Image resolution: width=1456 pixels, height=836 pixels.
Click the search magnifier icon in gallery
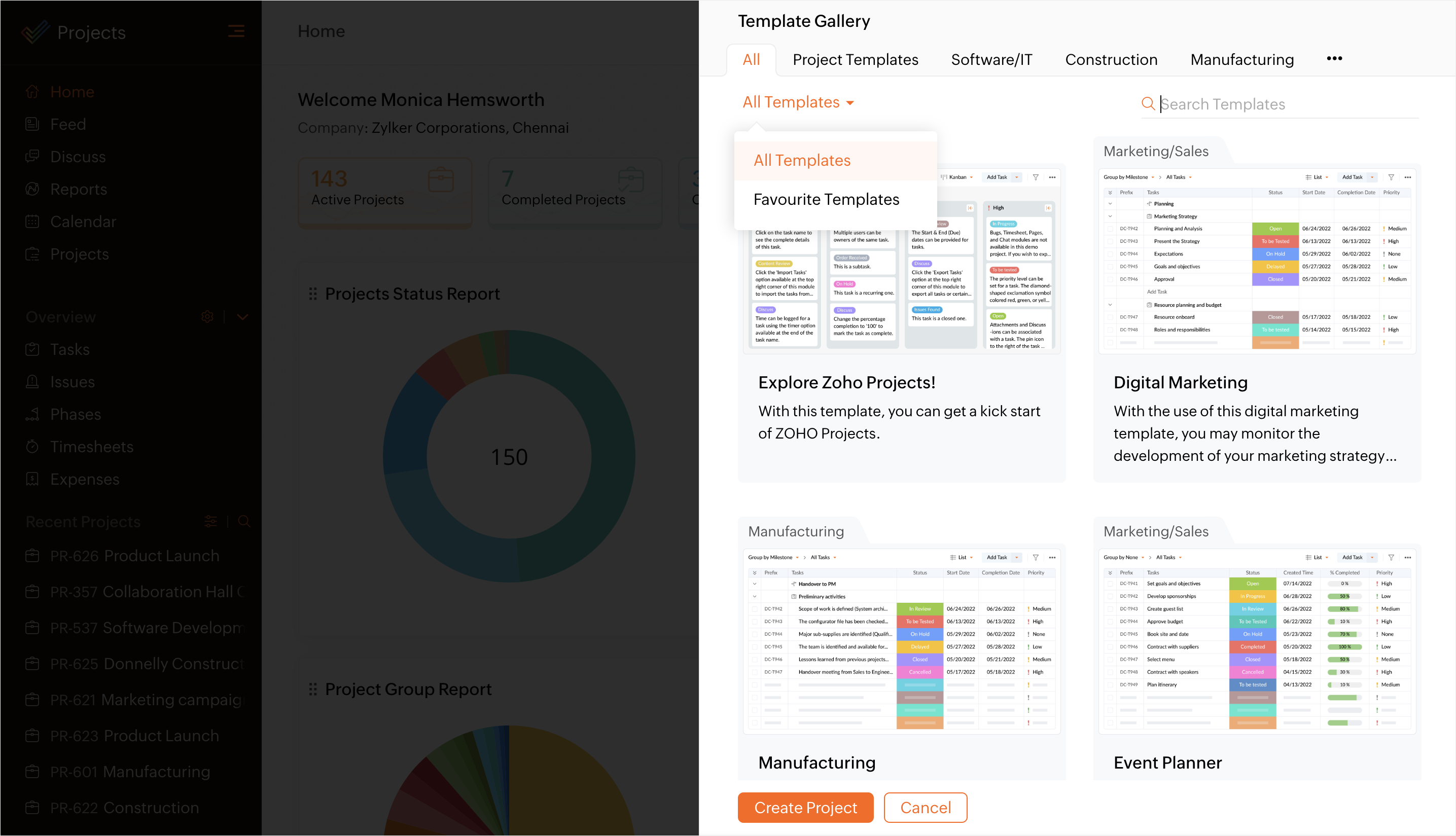click(1148, 104)
